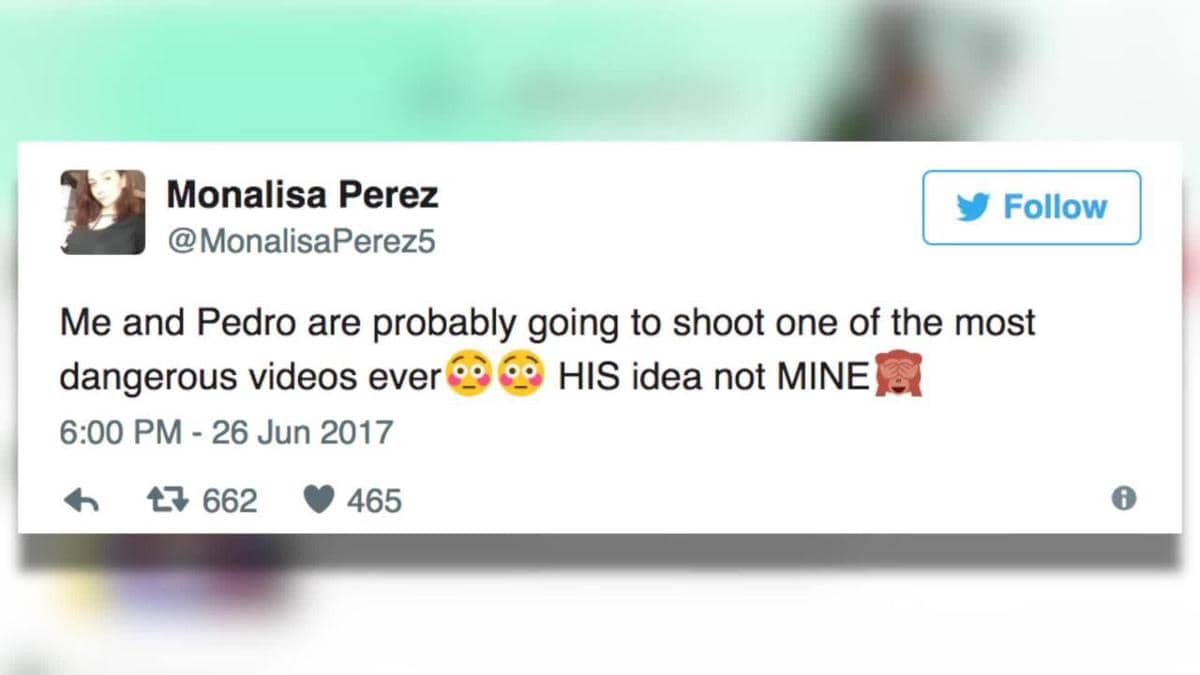The width and height of the screenshot is (1200, 675).
Task: Open the profile avatar thumbnail
Action: click(102, 212)
